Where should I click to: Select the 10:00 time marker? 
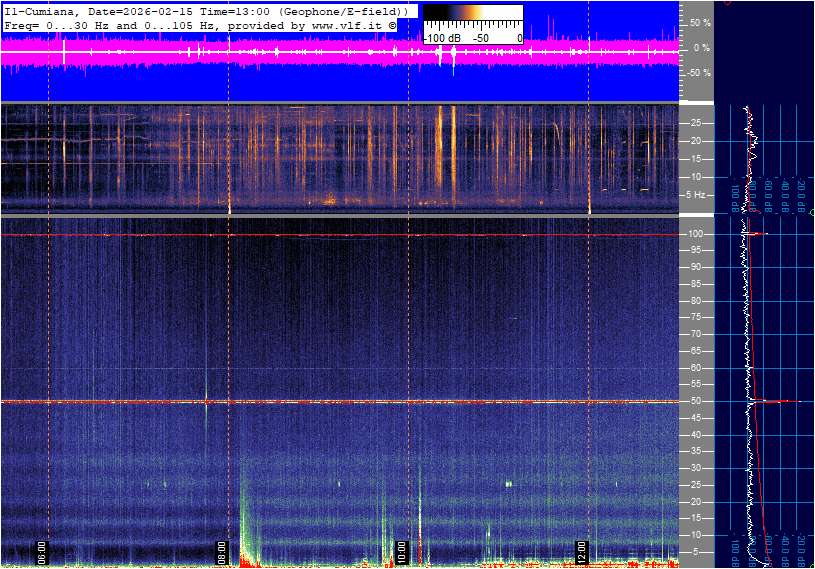pyautogui.click(x=401, y=549)
